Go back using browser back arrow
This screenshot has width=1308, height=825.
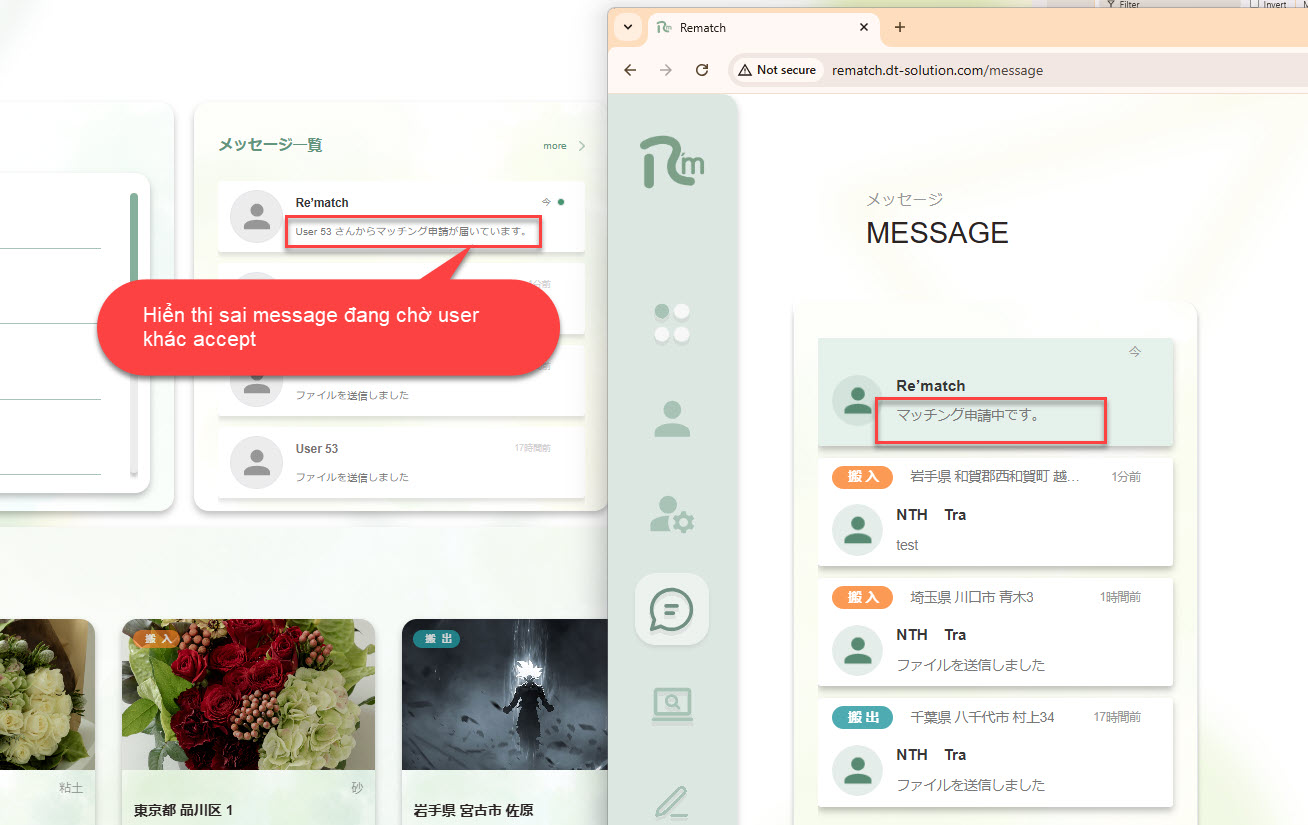pyautogui.click(x=630, y=70)
